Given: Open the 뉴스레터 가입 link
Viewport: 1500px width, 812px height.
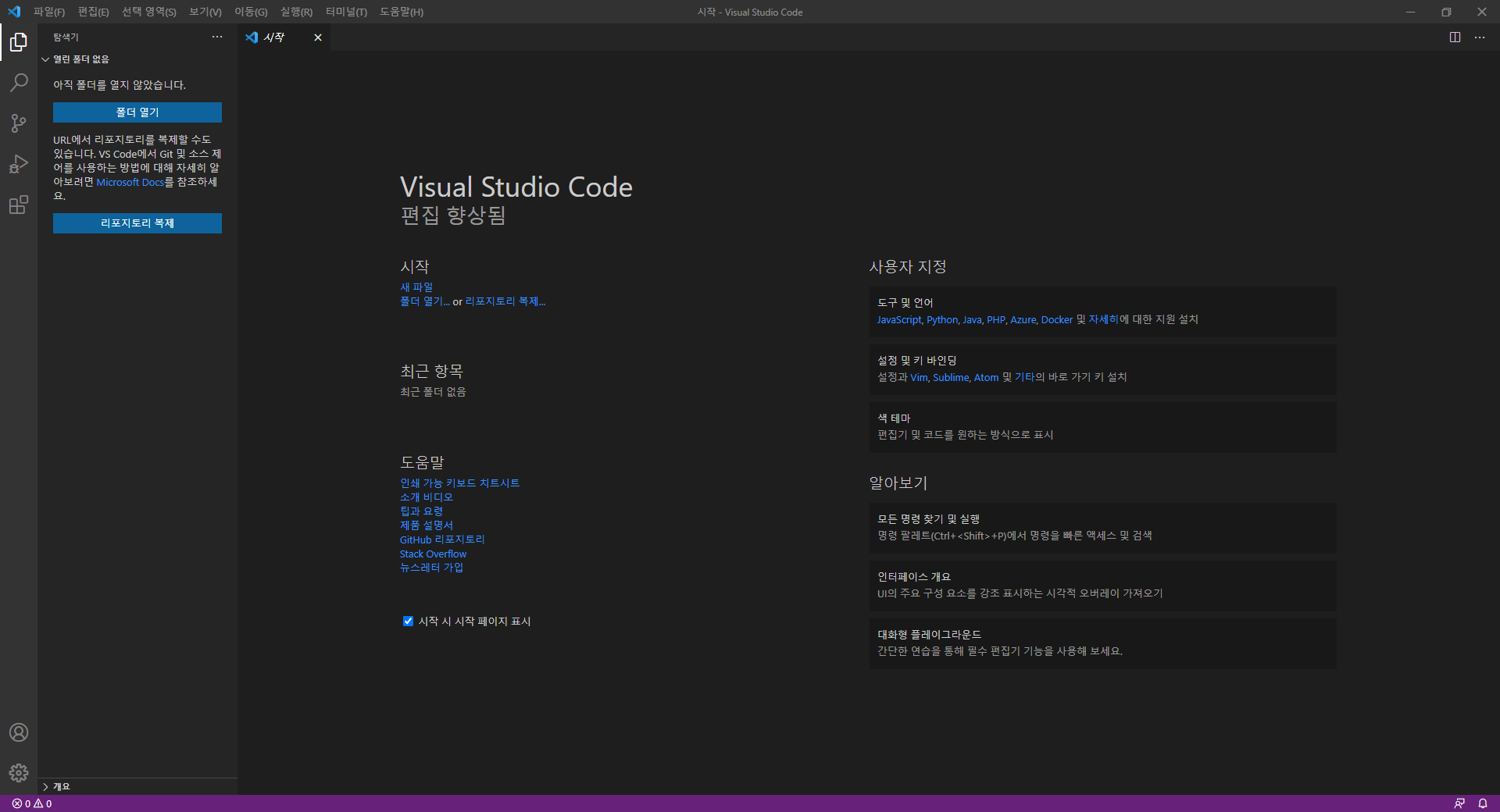Looking at the screenshot, I should (x=432, y=568).
